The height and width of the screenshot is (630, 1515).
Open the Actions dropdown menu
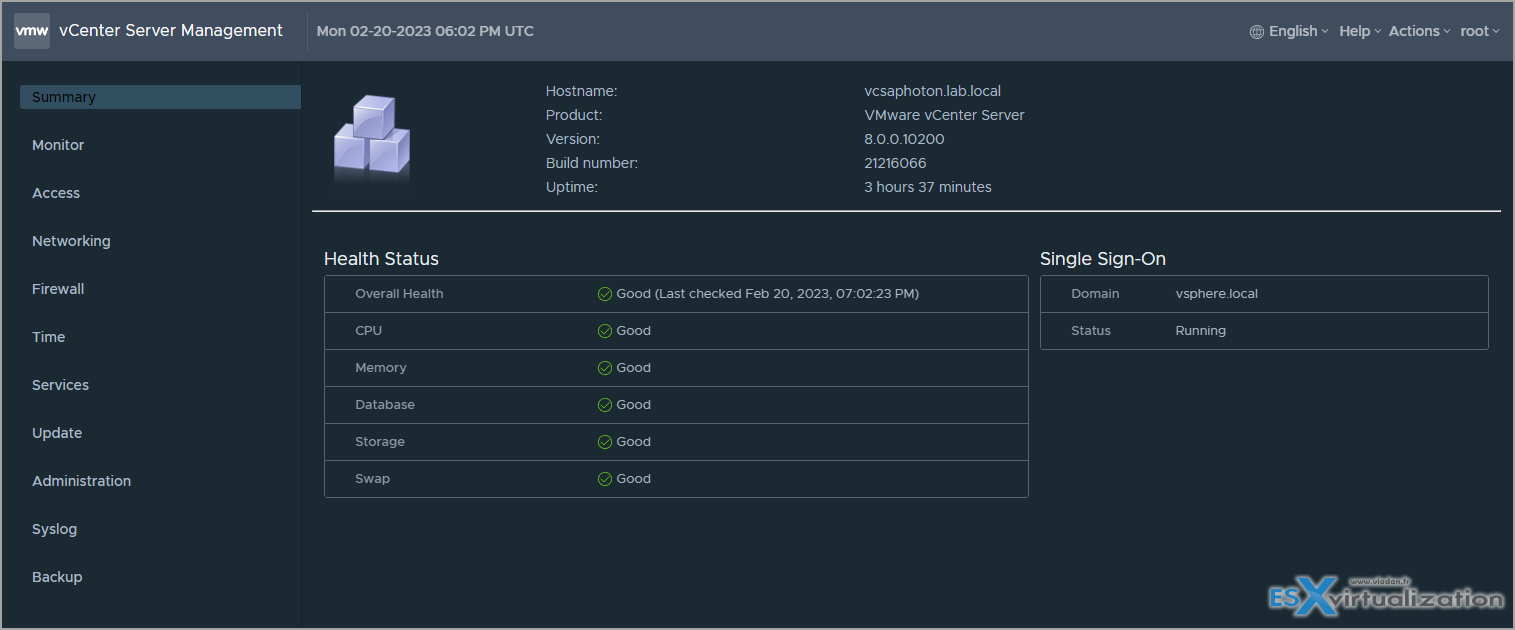[x=1419, y=31]
